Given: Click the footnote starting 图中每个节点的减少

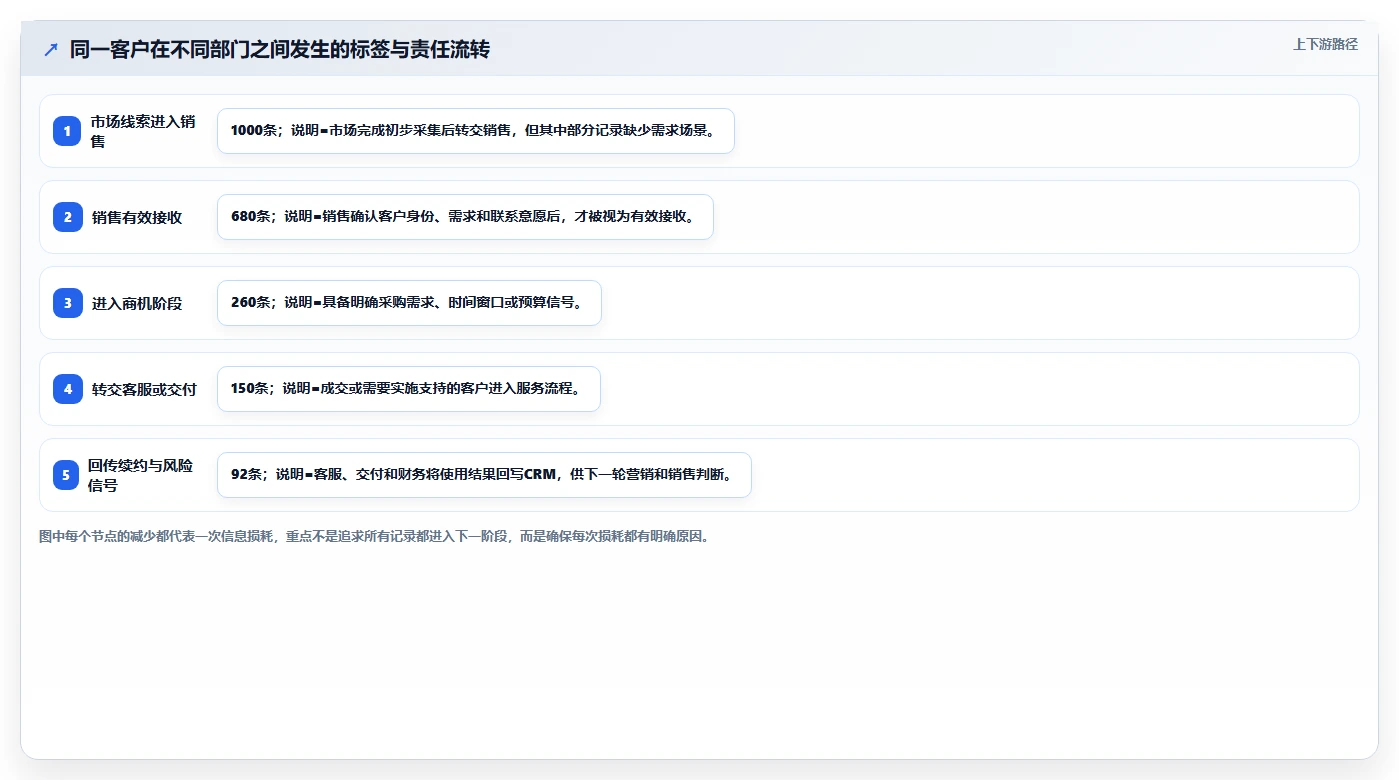Looking at the screenshot, I should click(375, 536).
